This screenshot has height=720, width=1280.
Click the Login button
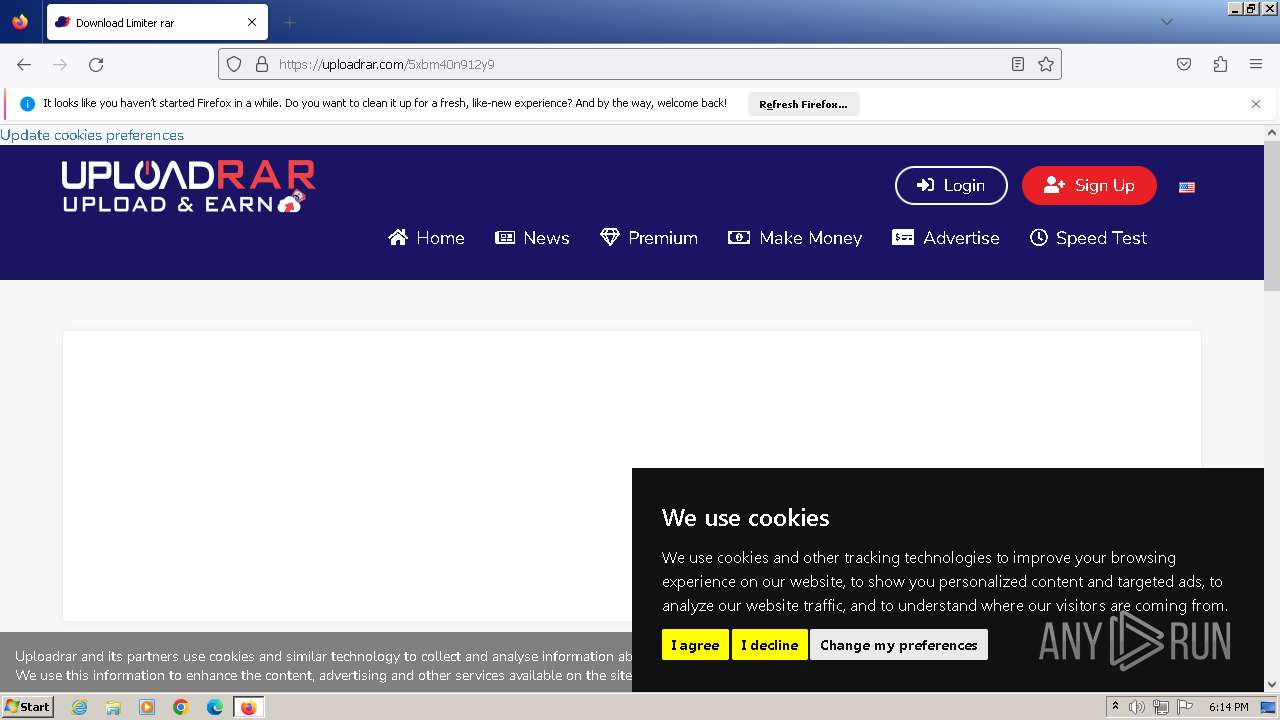(951, 185)
